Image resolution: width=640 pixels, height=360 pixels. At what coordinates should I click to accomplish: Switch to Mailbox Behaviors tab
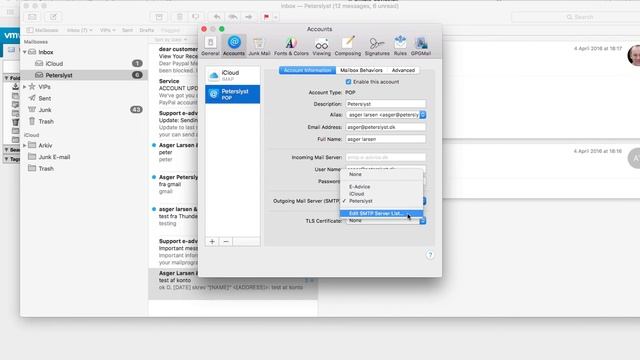click(x=361, y=70)
